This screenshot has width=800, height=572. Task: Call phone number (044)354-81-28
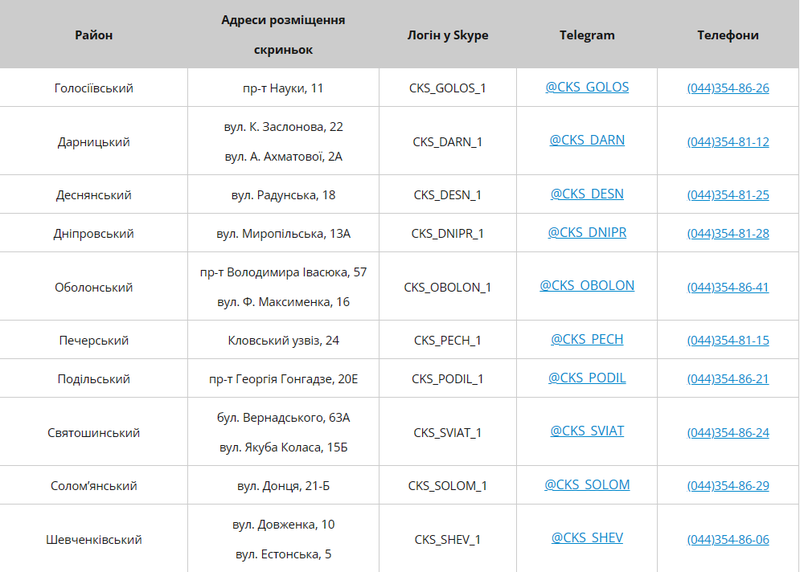coord(728,234)
